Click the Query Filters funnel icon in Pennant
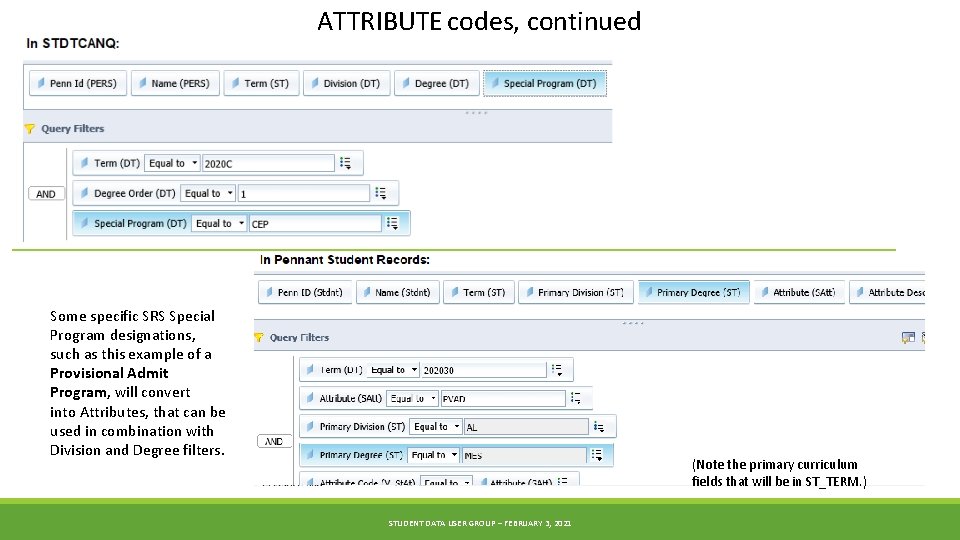960x540 pixels. (258, 337)
